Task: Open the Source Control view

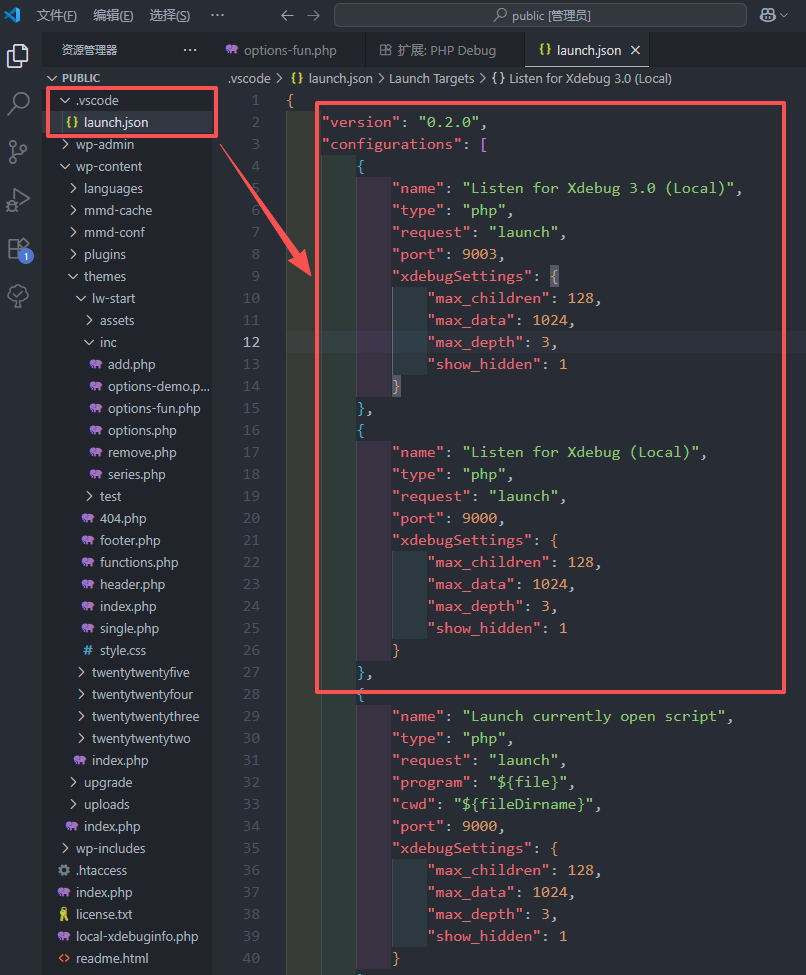Action: [x=17, y=152]
